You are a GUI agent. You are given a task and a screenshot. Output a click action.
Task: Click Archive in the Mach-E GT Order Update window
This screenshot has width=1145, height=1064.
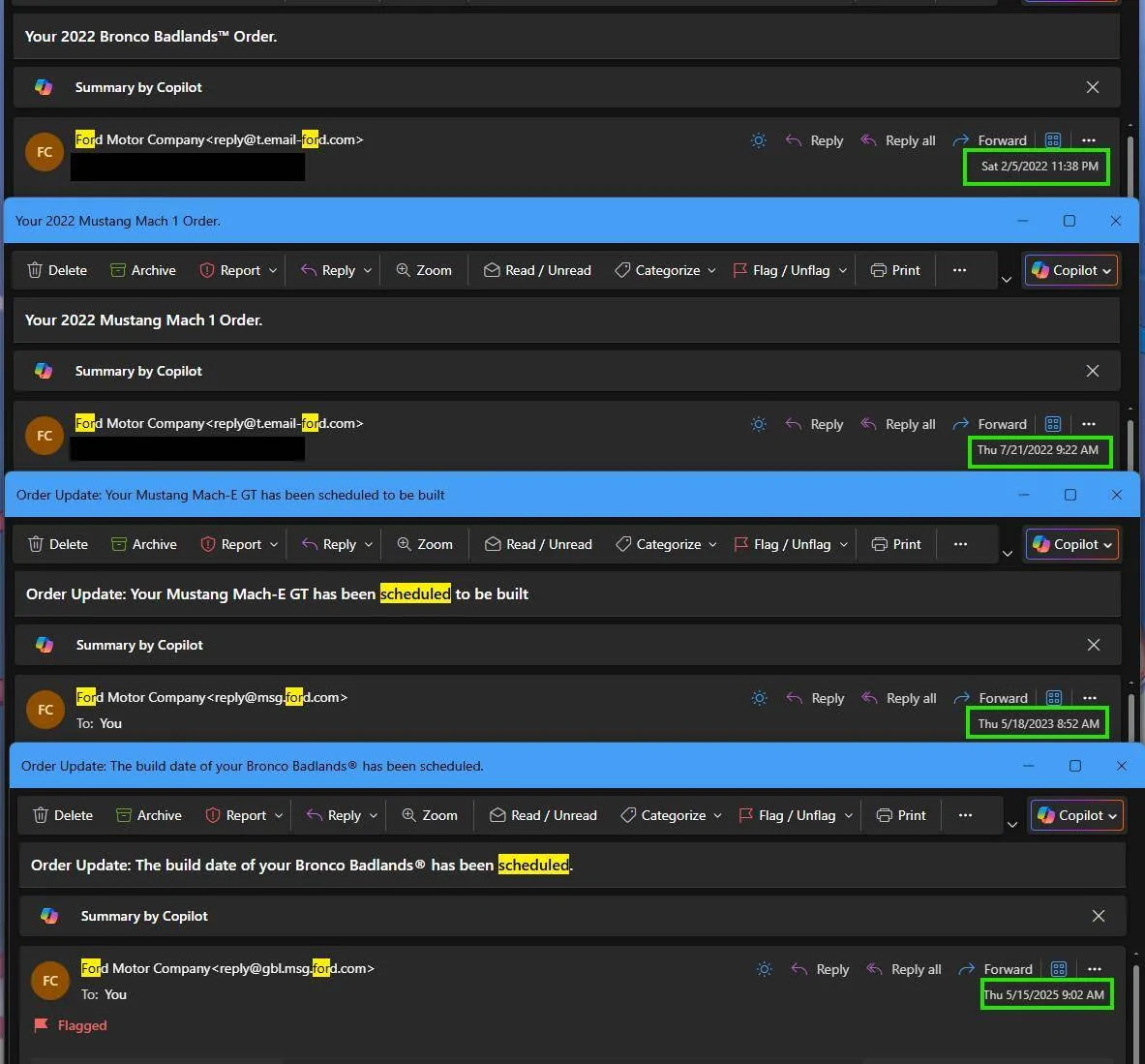click(144, 544)
